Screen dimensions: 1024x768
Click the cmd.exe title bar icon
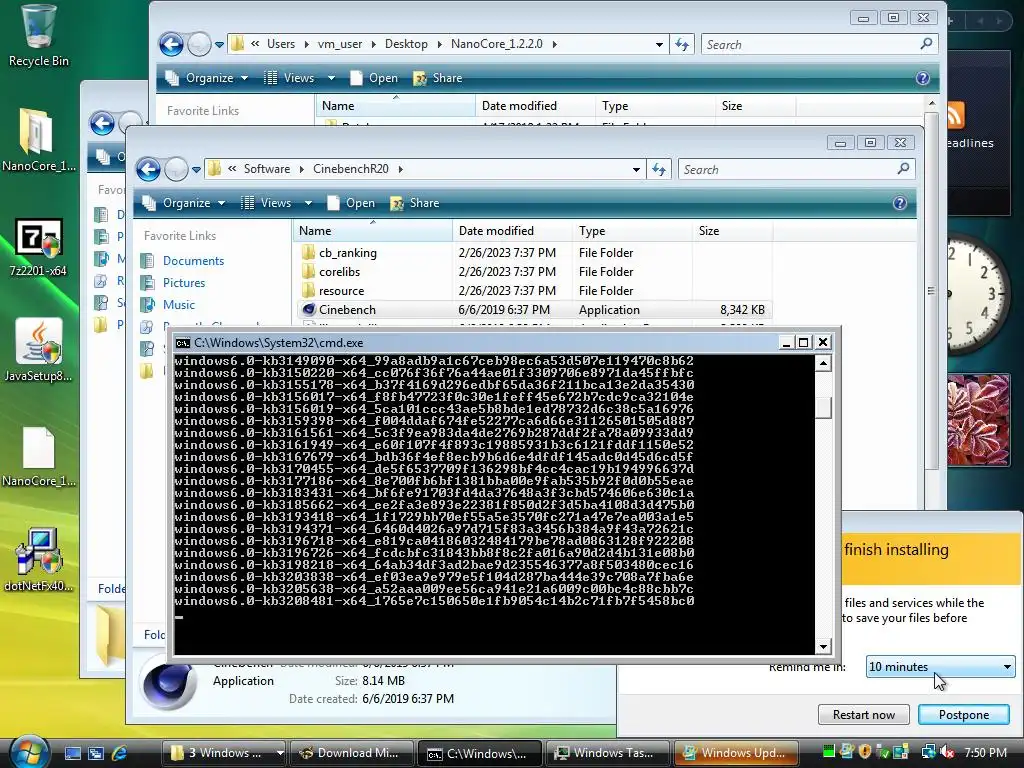click(182, 343)
